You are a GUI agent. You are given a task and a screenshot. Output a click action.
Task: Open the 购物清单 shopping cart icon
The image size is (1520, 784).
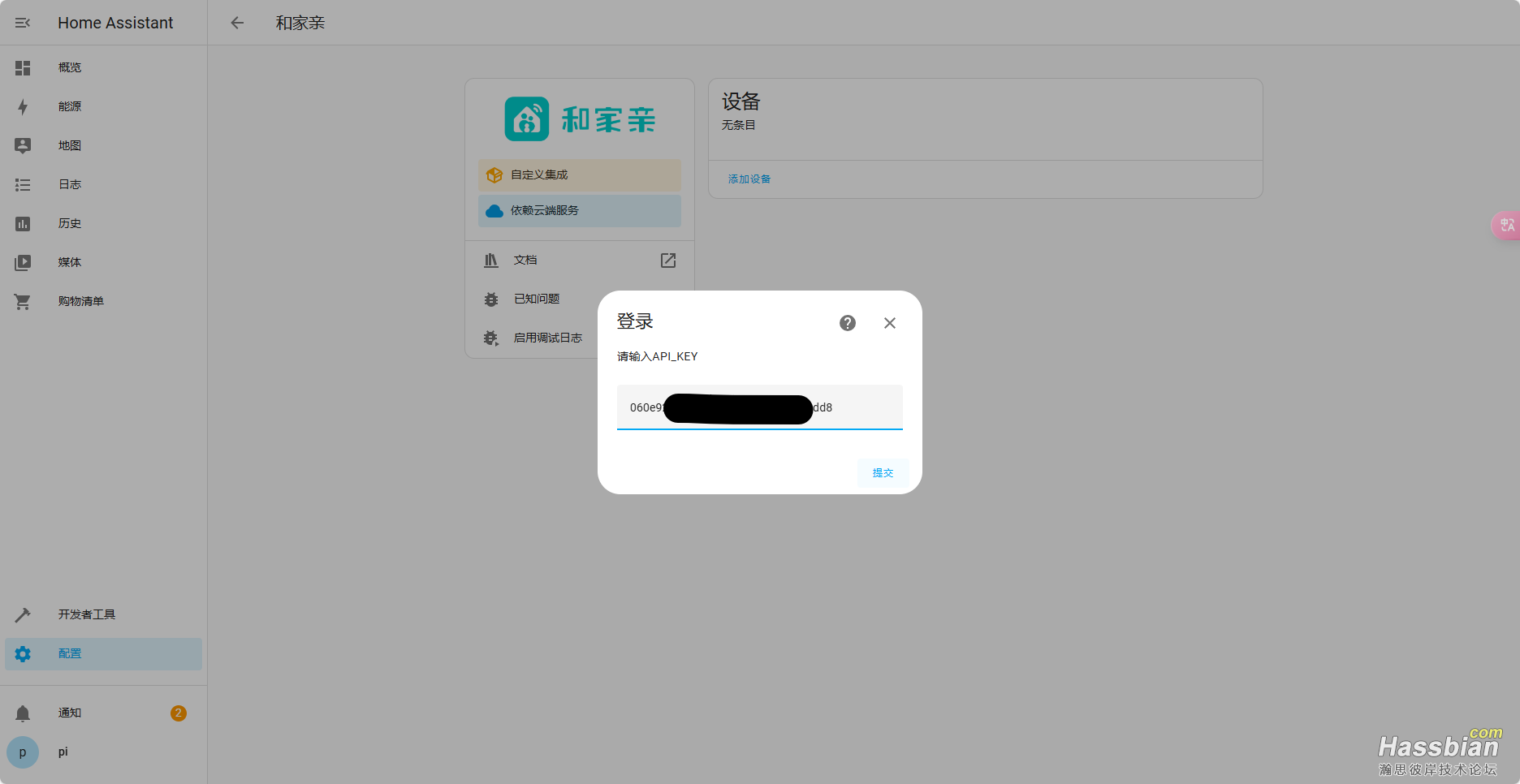click(x=23, y=302)
